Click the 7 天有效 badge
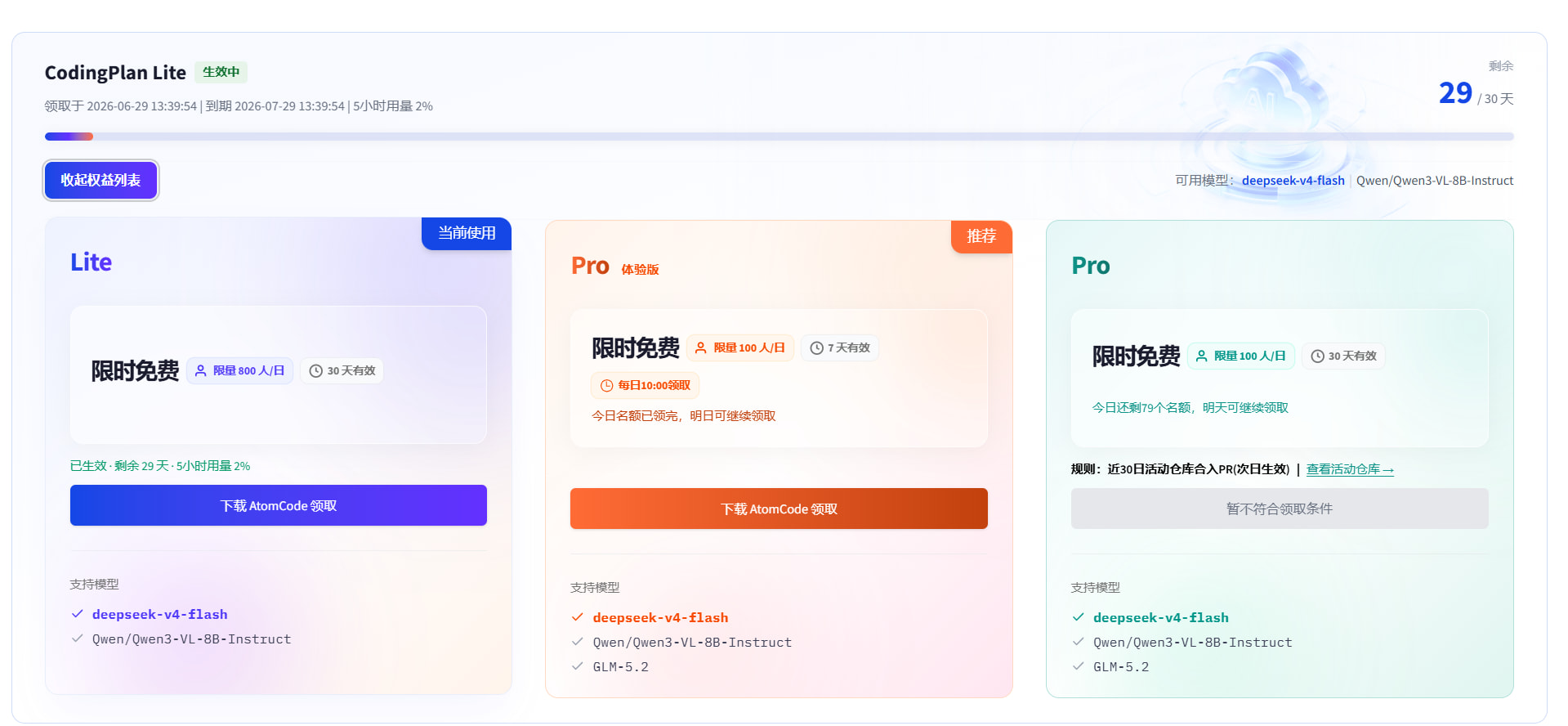Viewport: 1568px width, 726px height. [x=839, y=347]
